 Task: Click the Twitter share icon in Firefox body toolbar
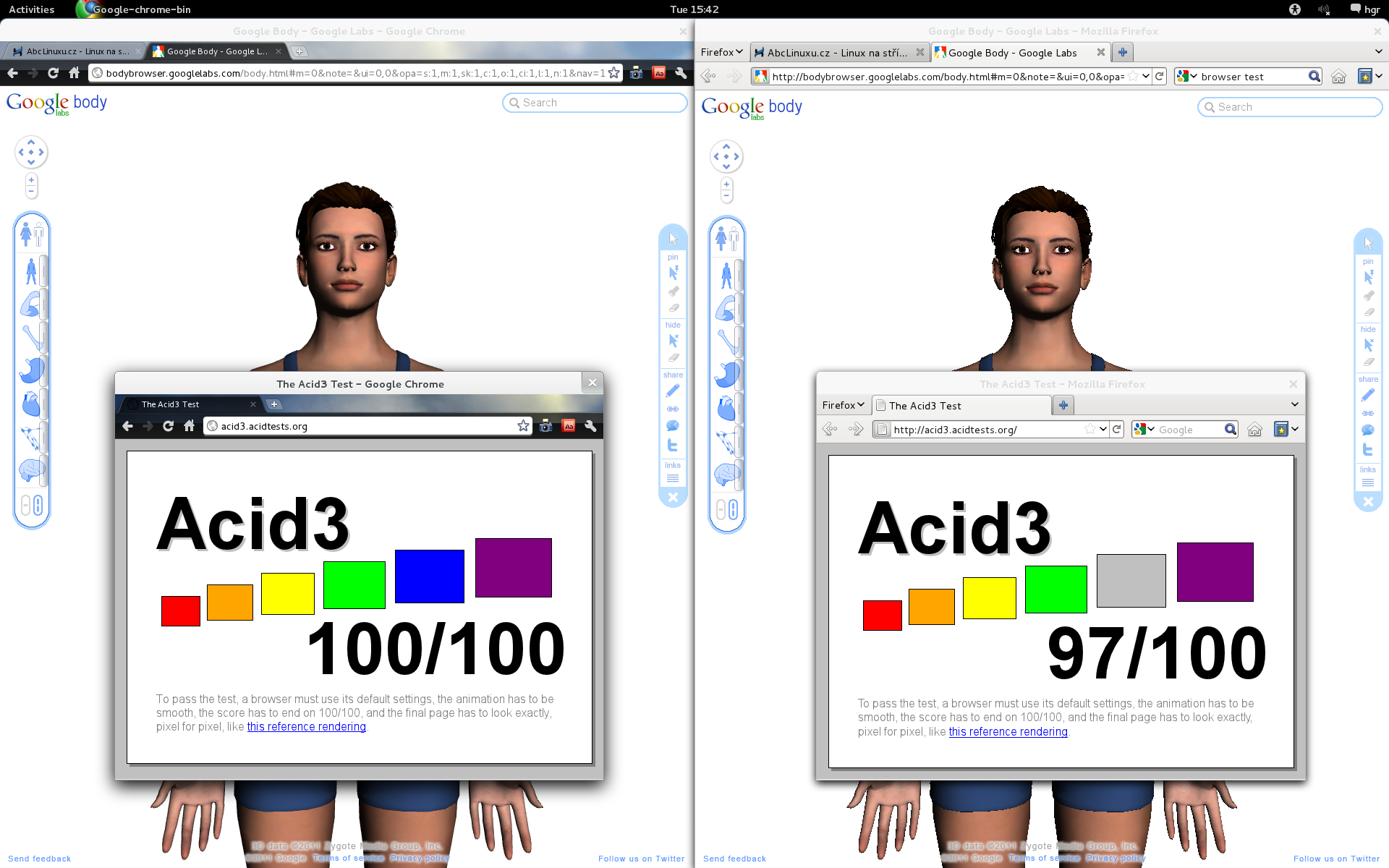pos(1368,449)
